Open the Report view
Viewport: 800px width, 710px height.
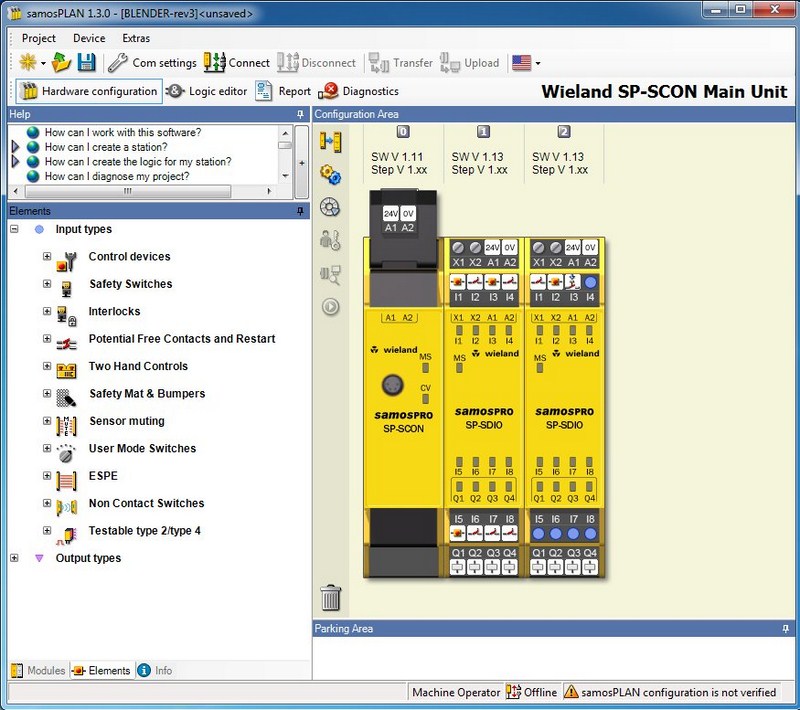click(x=283, y=91)
